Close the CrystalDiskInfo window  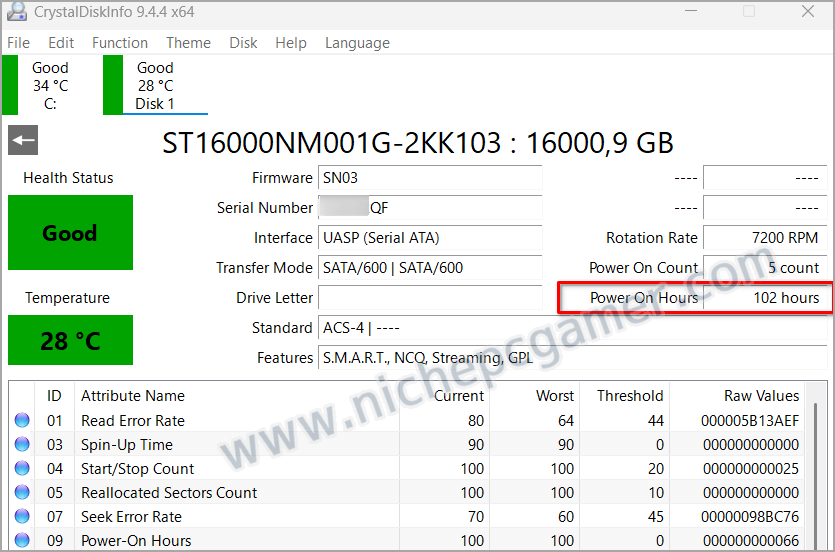[x=808, y=11]
